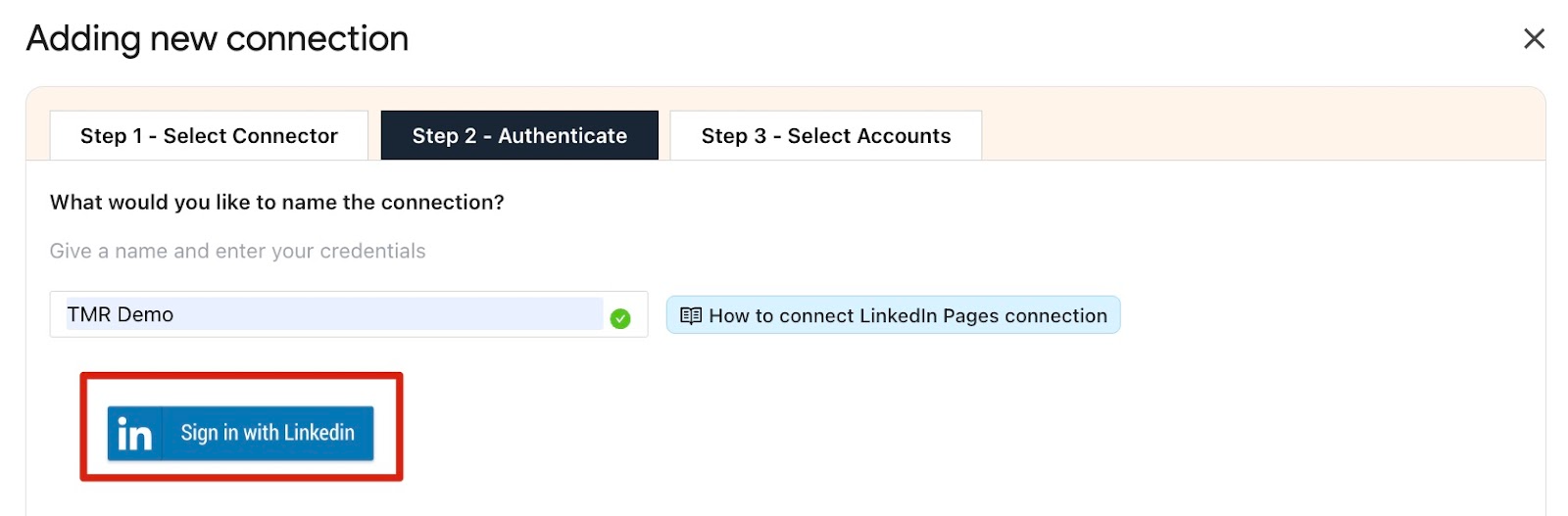Viewport: 1568px width, 516px height.
Task: Go back to Step 1 - Select Connector
Action: [x=209, y=136]
